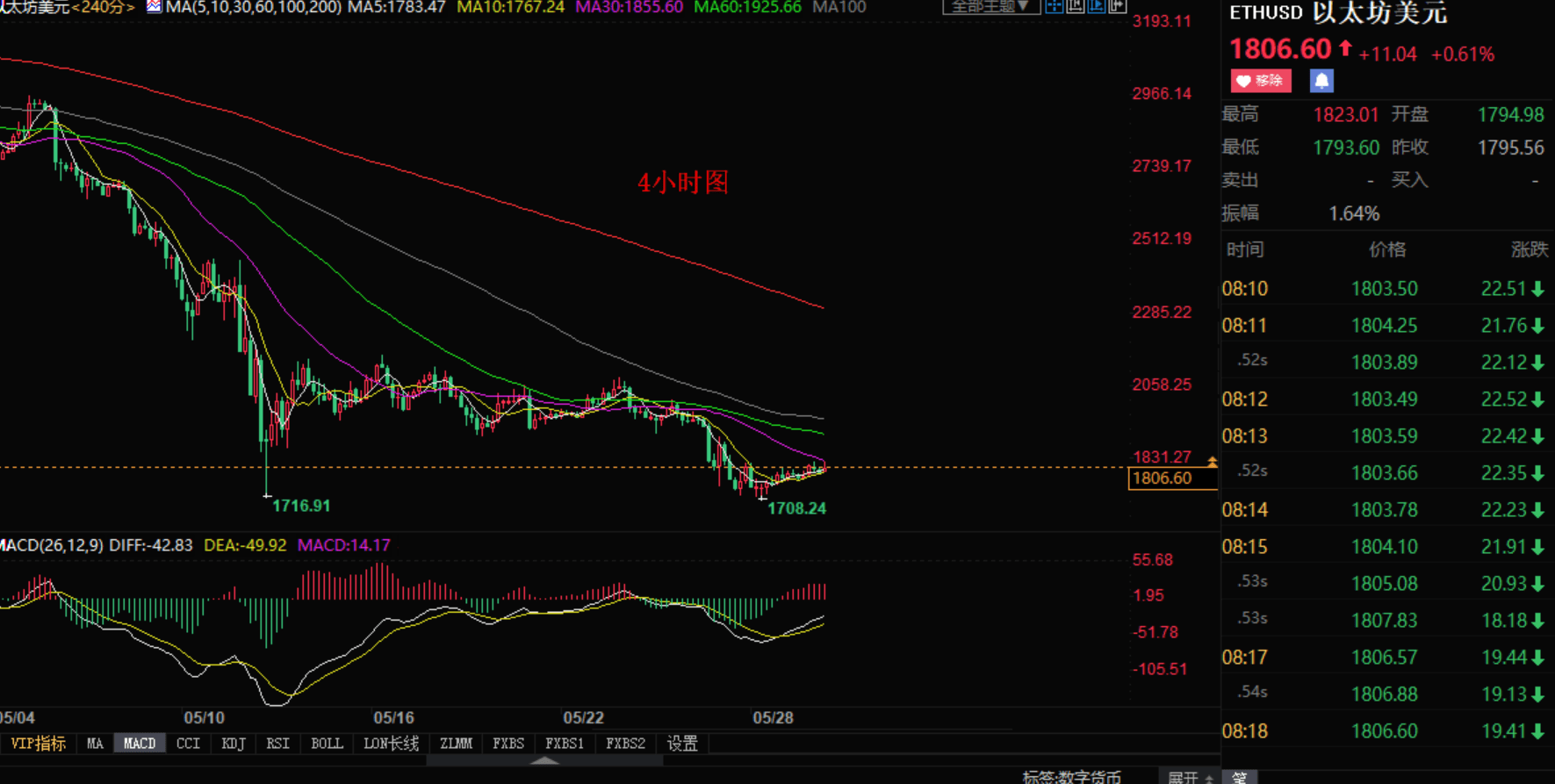Click the 1806.60 current price label
This screenshot has width=1555, height=784.
(x=1163, y=478)
